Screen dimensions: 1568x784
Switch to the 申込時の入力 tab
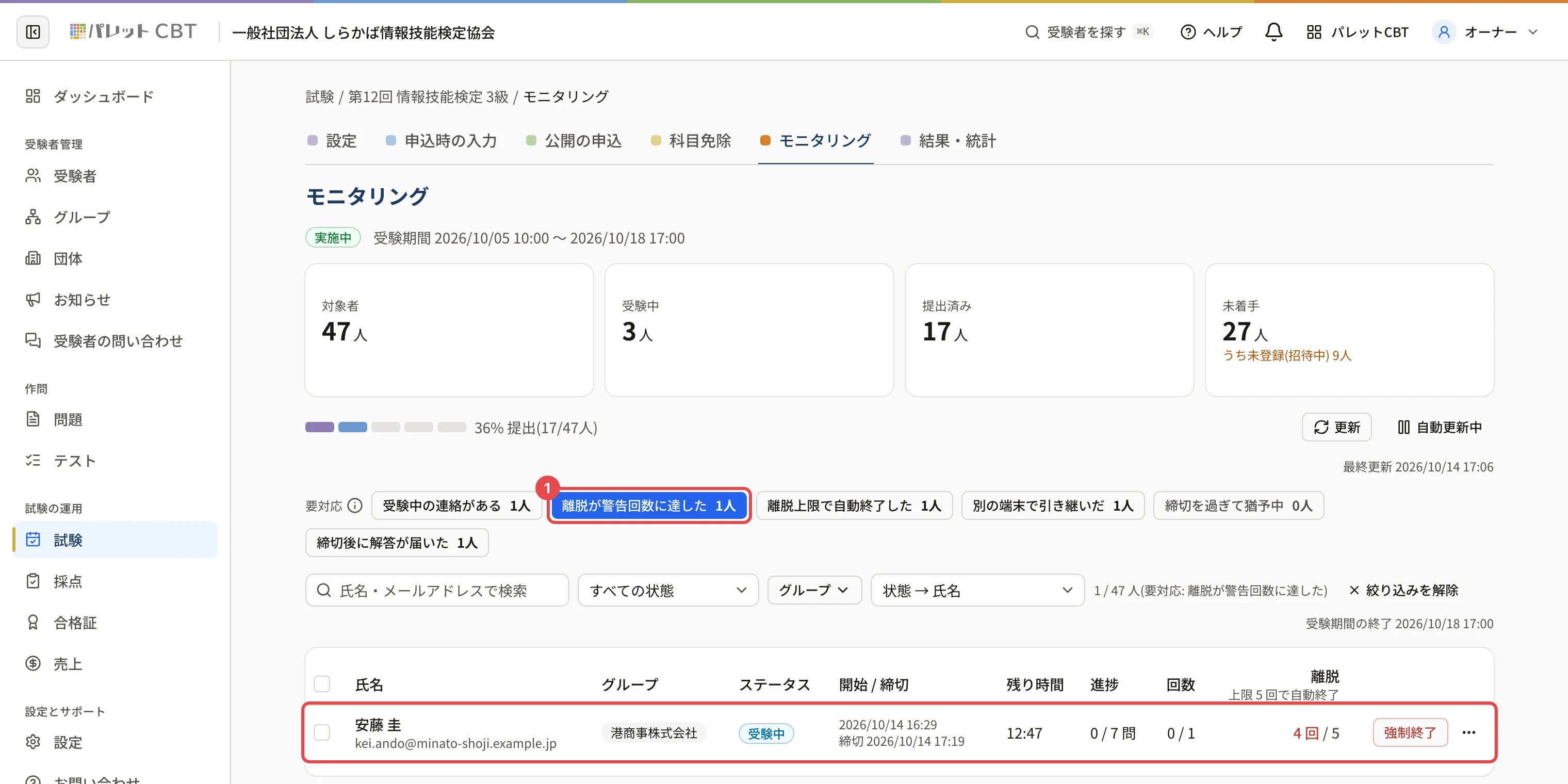(442, 141)
